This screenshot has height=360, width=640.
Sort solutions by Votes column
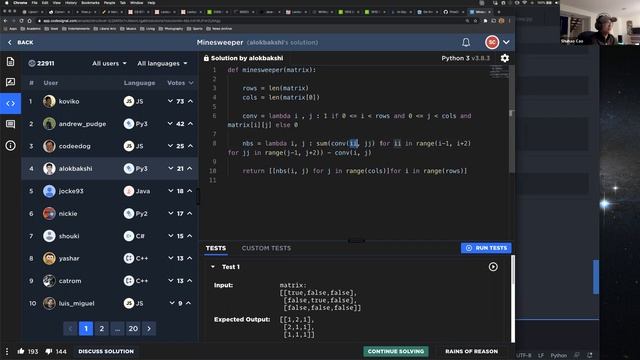pos(180,83)
